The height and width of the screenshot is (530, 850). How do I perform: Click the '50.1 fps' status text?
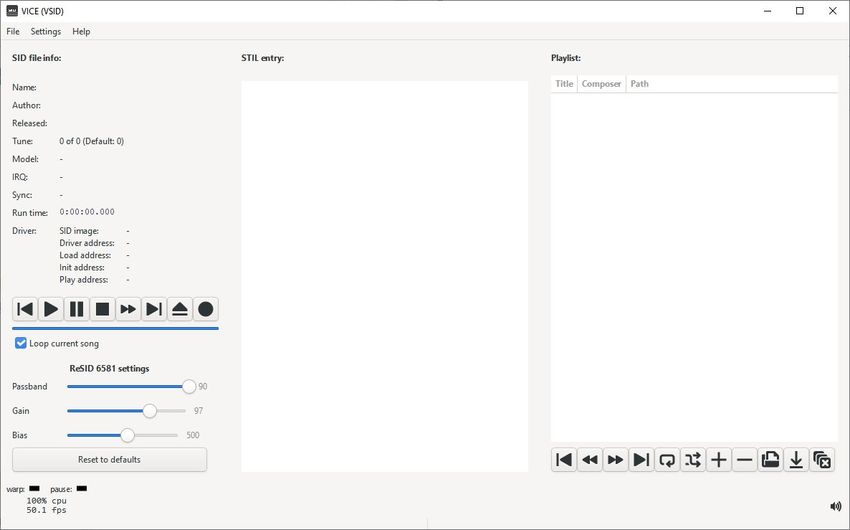[47, 510]
